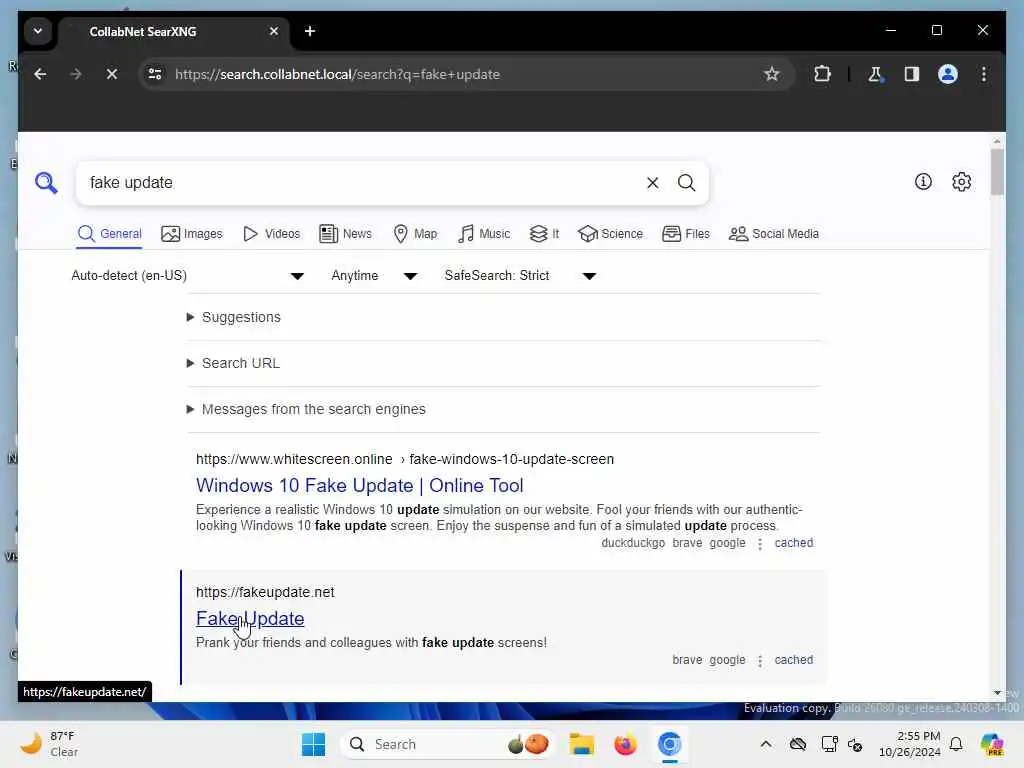Switch to the Map category tab

click(415, 234)
